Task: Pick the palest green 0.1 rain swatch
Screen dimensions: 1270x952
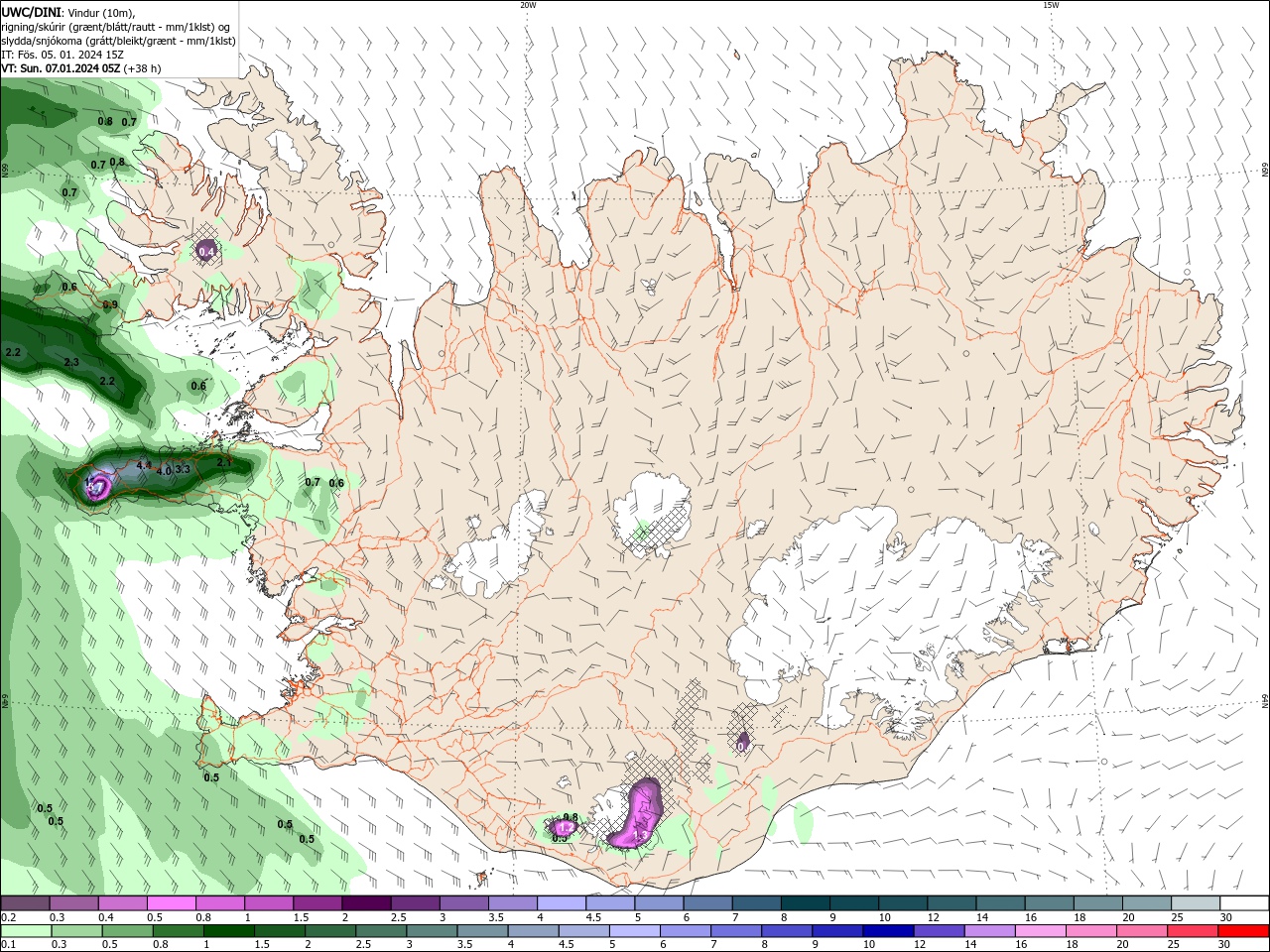Action: point(25,931)
